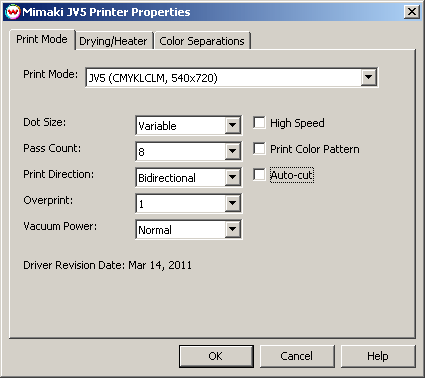Switch to the Color Separations tab
425x378 pixels.
click(x=202, y=41)
